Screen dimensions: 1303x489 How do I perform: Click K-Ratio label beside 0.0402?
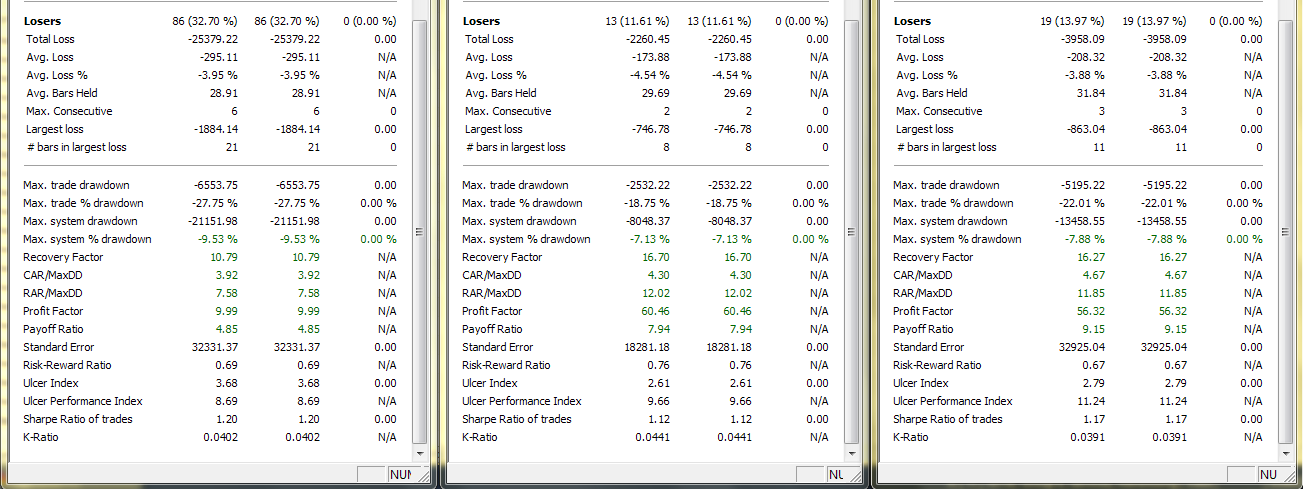[41, 437]
